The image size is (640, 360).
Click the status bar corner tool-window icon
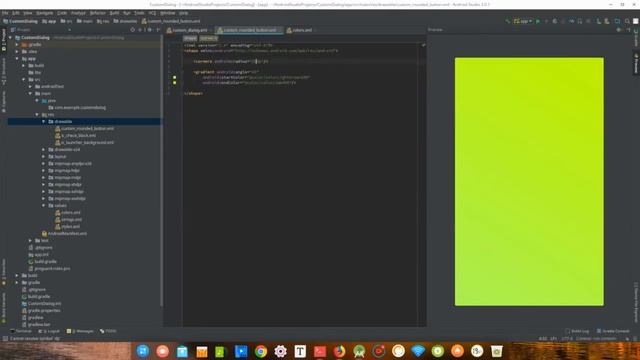(x=5, y=338)
